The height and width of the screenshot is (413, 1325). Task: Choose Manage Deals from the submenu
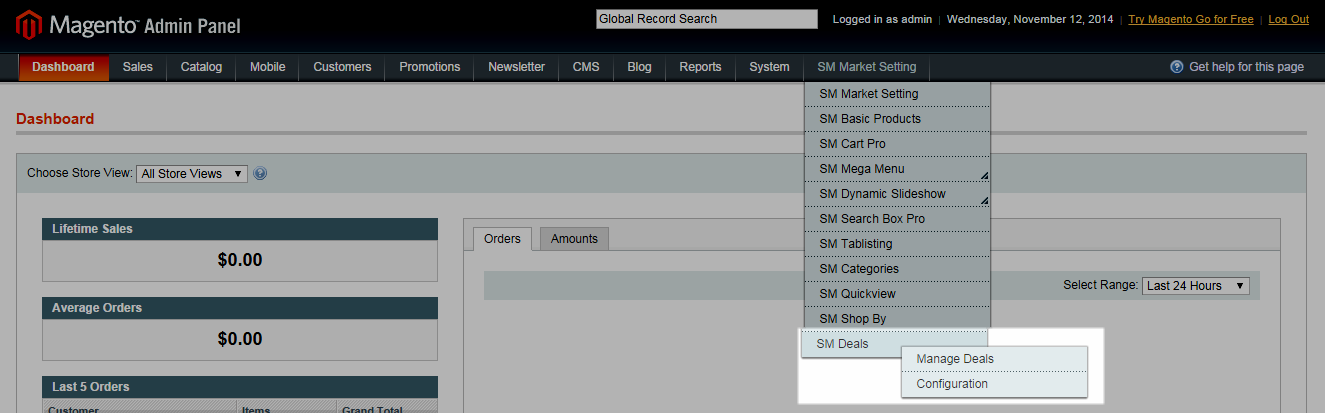(994, 359)
